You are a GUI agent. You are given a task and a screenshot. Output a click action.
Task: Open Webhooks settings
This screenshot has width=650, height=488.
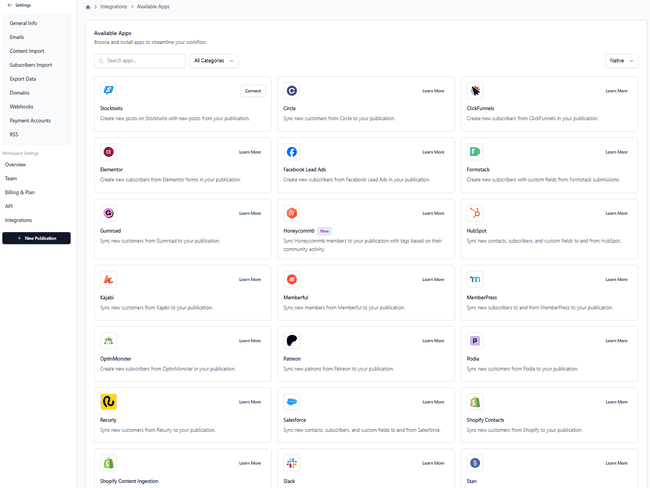(21, 107)
